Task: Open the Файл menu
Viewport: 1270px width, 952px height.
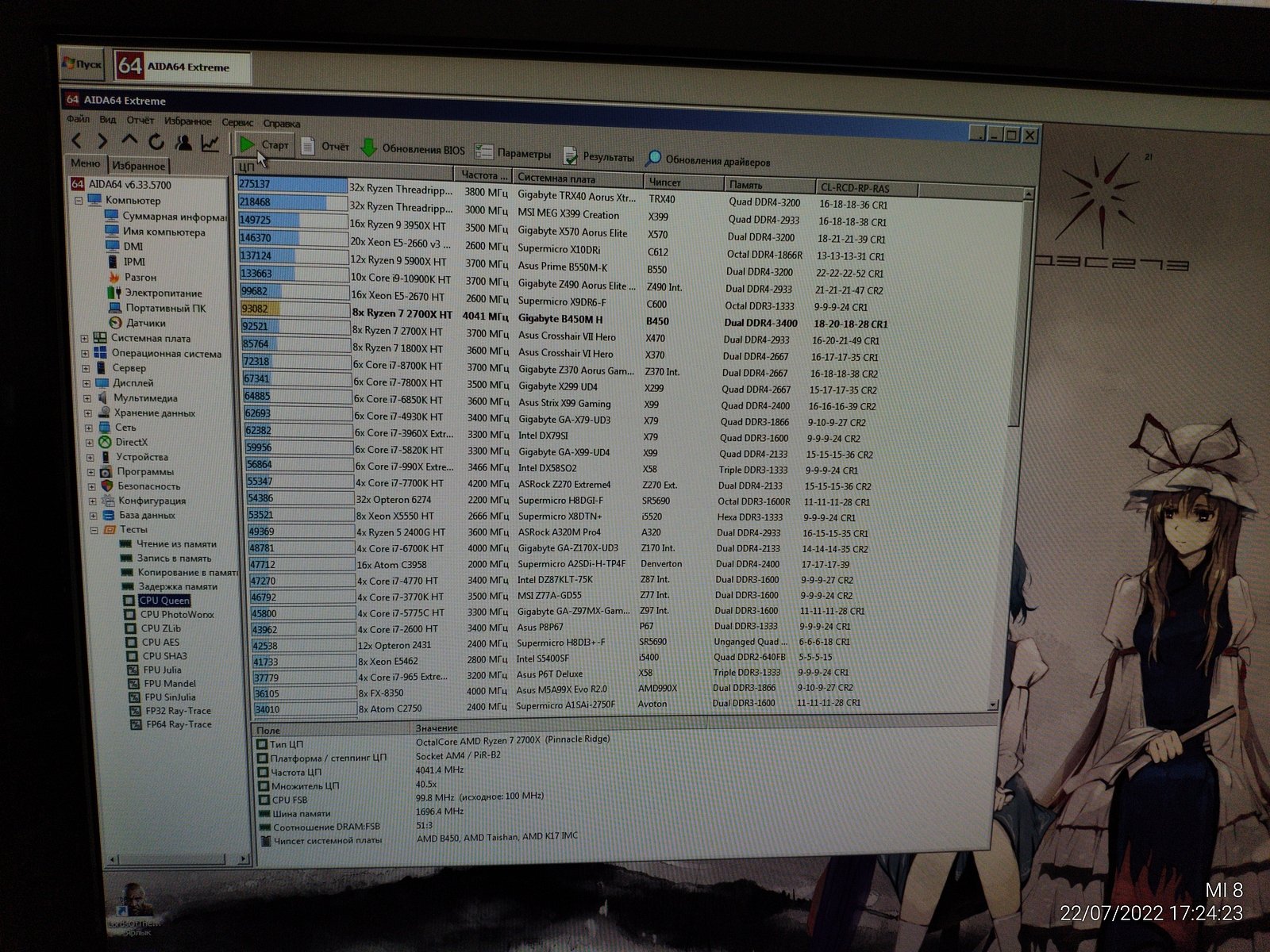Action: 78,119
